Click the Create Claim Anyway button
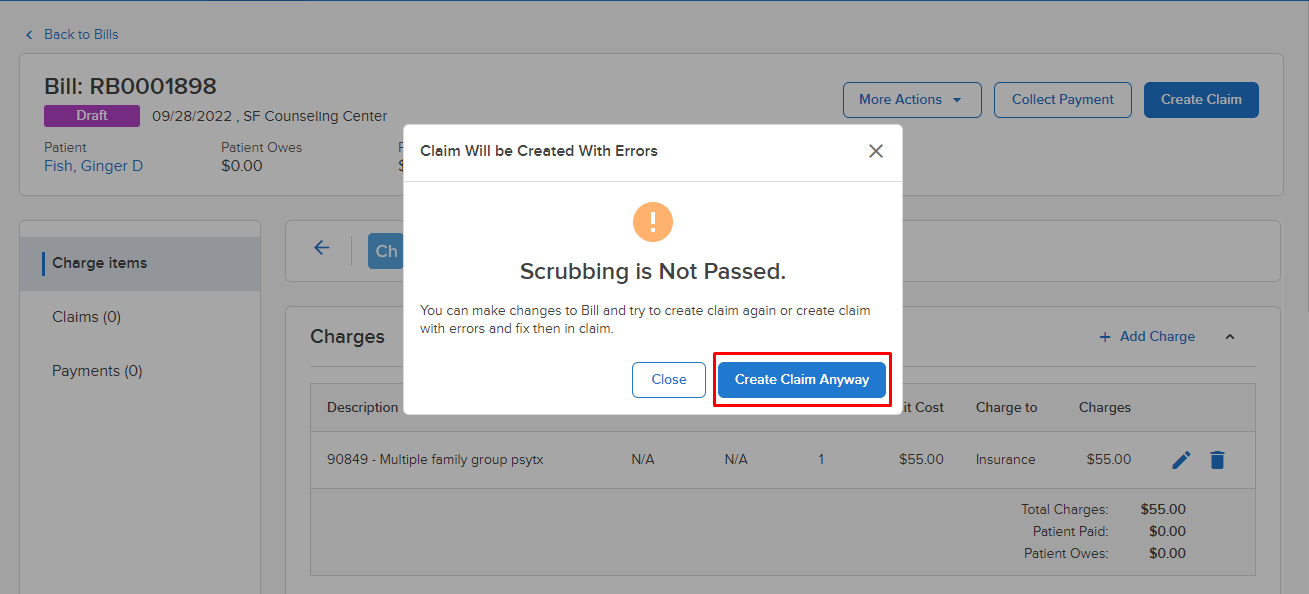 click(x=801, y=379)
